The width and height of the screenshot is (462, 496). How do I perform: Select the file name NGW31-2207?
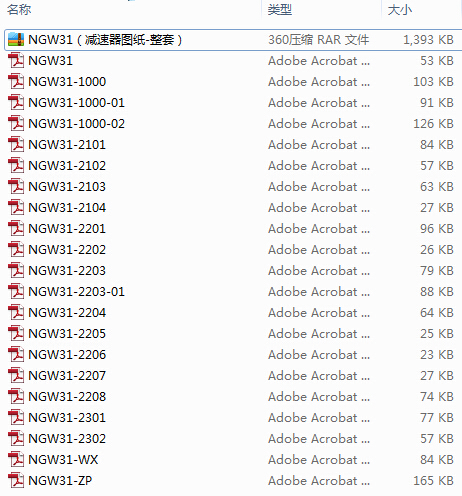[x=67, y=375]
